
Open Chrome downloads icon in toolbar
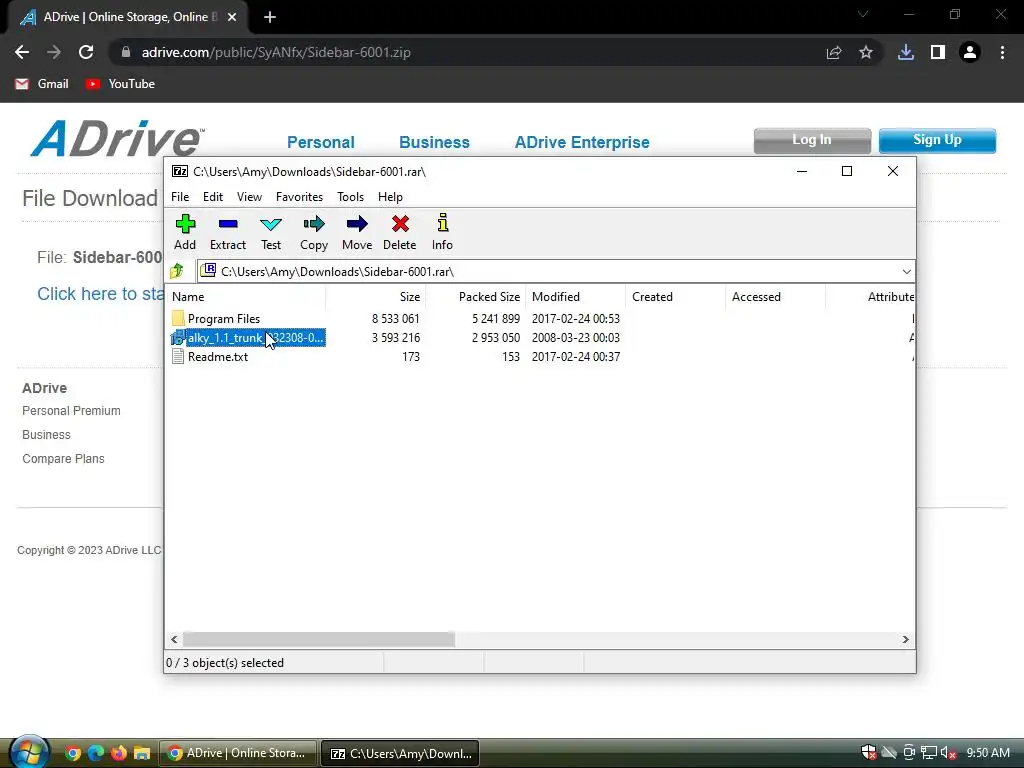coord(905,52)
